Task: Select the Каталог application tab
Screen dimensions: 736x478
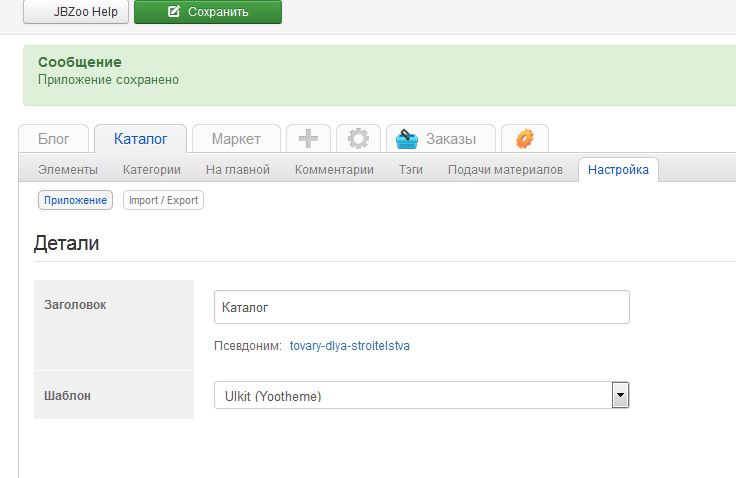Action: (x=140, y=139)
